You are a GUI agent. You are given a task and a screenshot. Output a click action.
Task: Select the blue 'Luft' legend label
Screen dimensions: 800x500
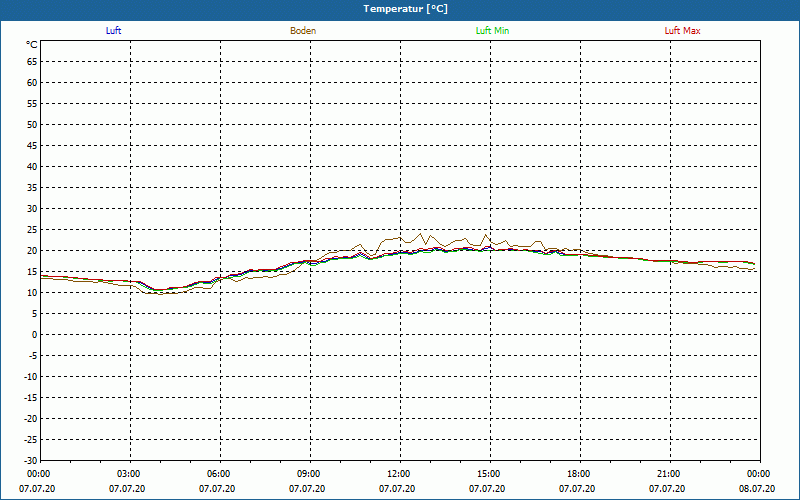pos(113,31)
